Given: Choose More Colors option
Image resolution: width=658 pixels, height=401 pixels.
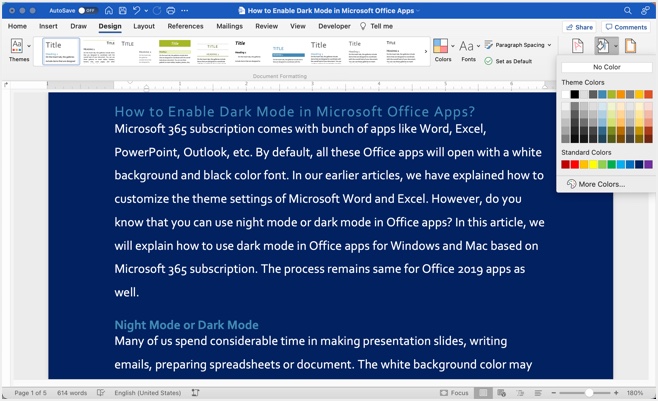Looking at the screenshot, I should (596, 184).
